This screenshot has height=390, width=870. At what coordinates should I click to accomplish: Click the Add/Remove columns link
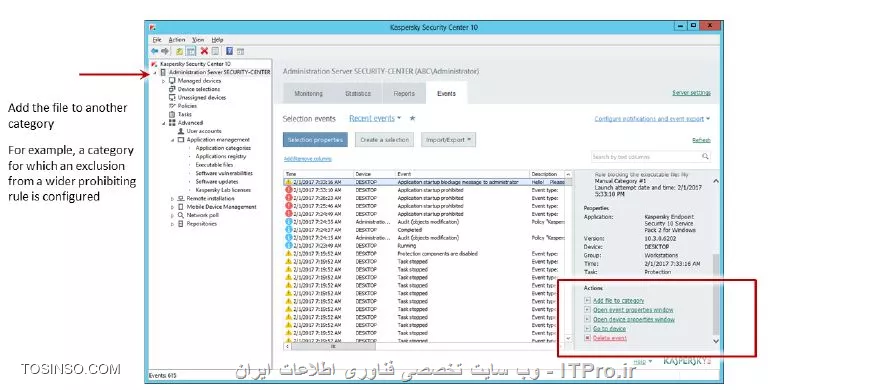pos(307,159)
